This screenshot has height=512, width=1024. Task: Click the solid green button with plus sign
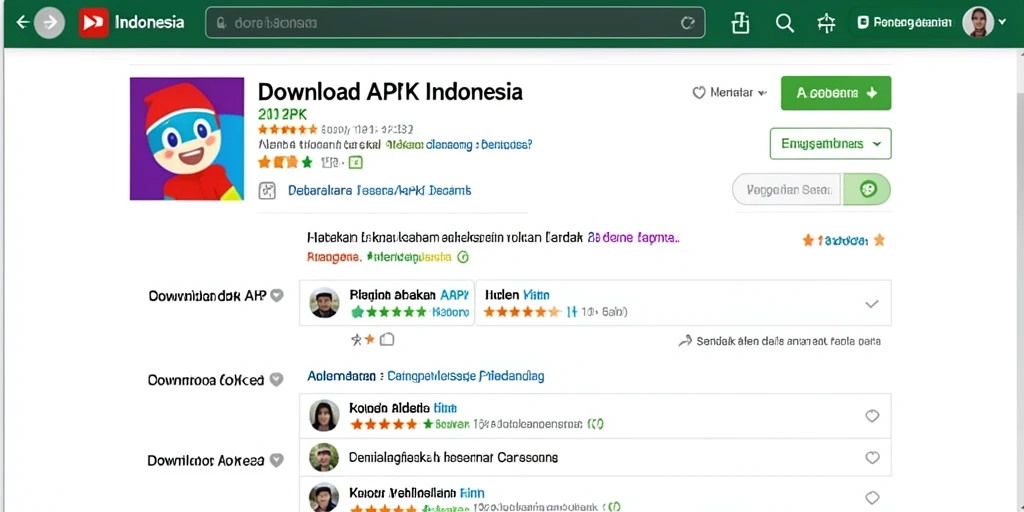(x=836, y=93)
